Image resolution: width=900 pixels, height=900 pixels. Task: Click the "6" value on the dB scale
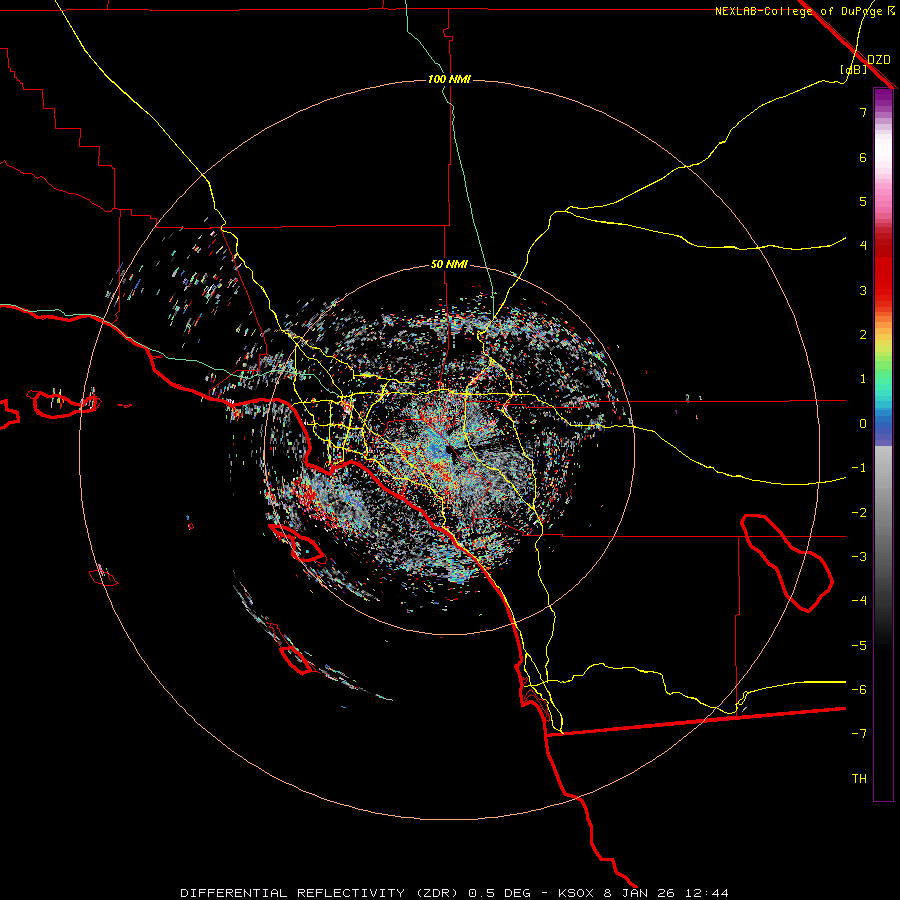point(863,157)
